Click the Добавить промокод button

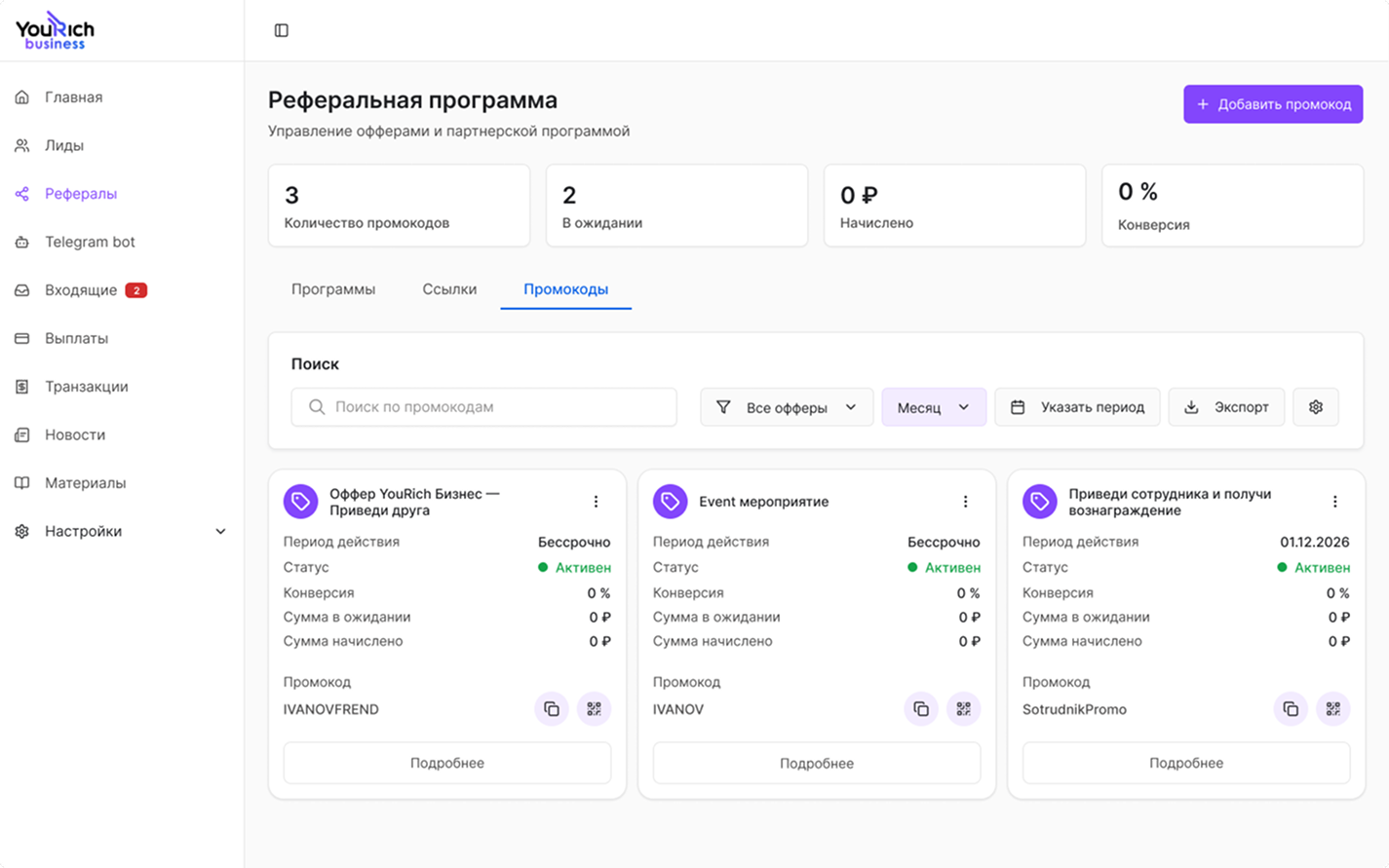point(1272,104)
